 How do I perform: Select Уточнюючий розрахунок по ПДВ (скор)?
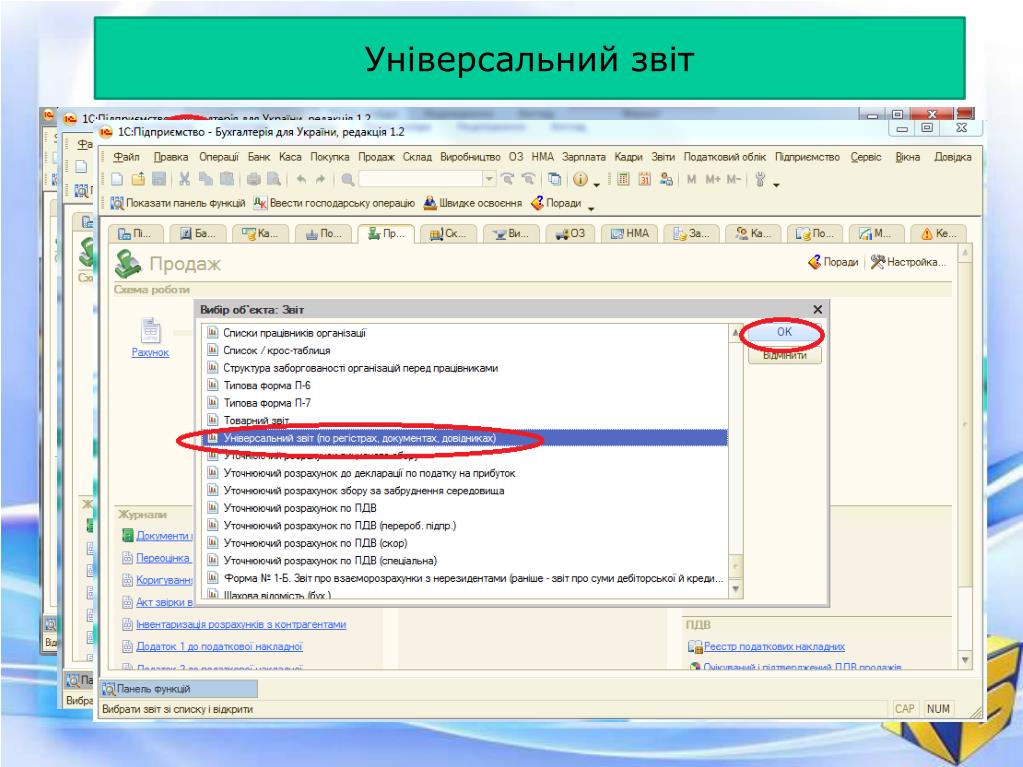465,543
